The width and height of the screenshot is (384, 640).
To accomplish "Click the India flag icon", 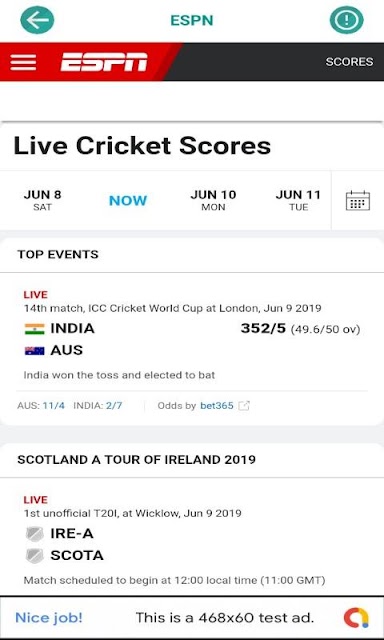I will pyautogui.click(x=34, y=329).
